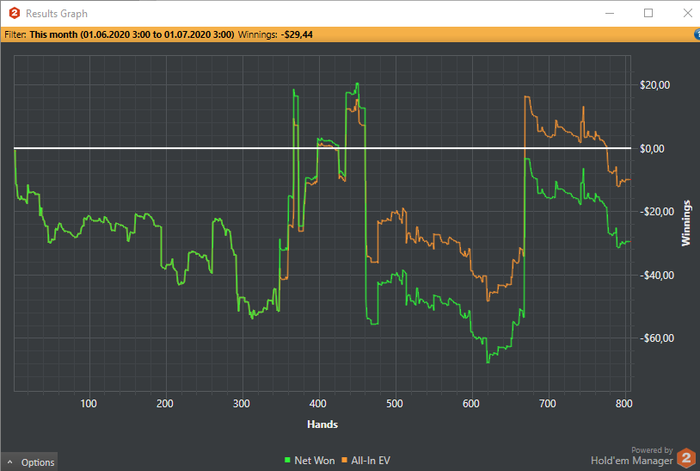Click the vertical Winnings axis title
The width and height of the screenshot is (700, 471).
pyautogui.click(x=686, y=223)
